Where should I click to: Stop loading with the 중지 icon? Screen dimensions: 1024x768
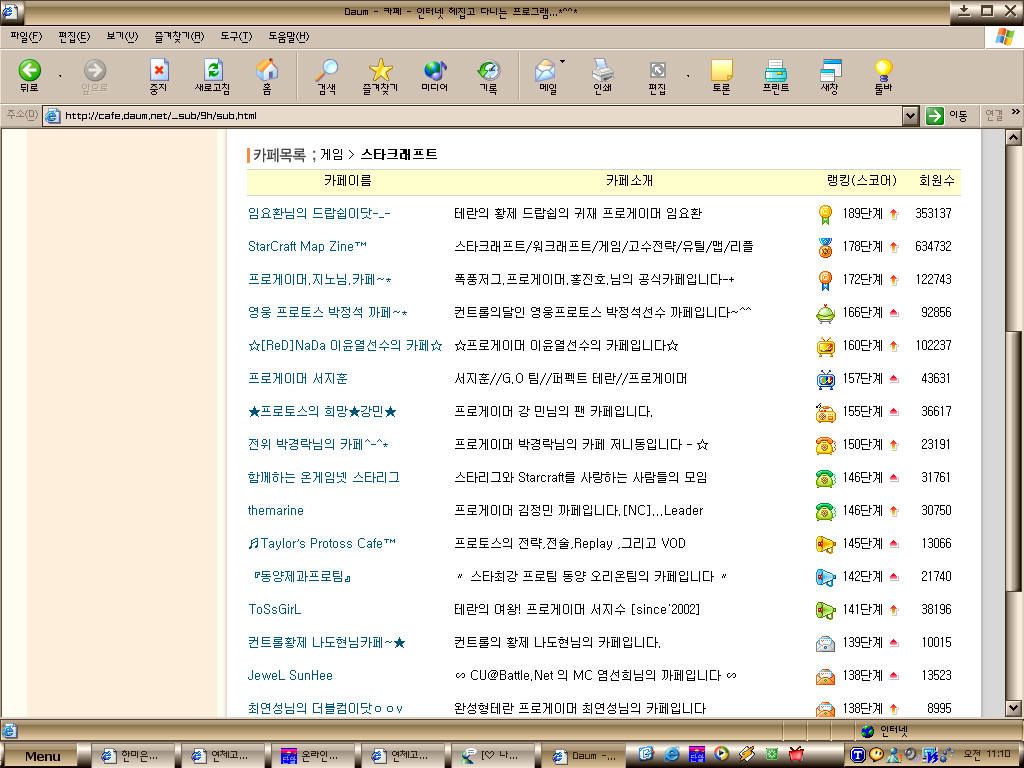(x=159, y=76)
